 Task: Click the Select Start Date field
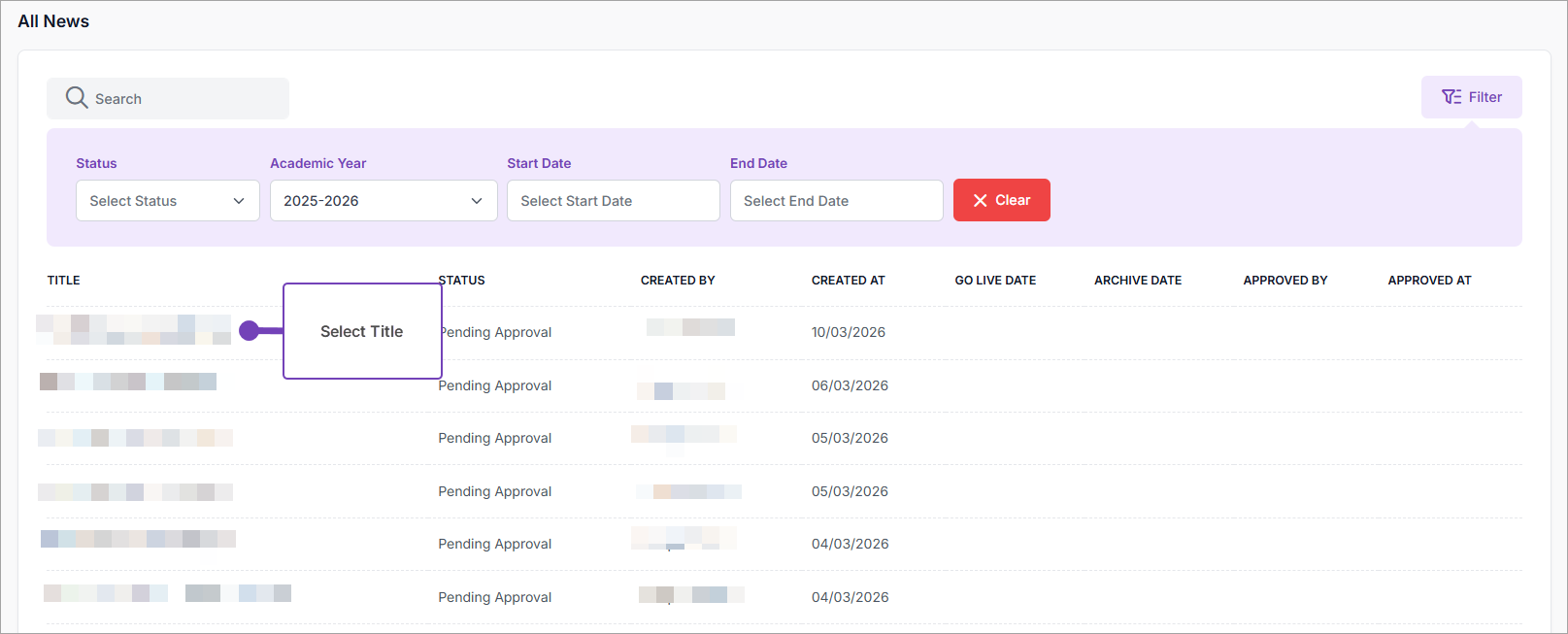tap(613, 201)
